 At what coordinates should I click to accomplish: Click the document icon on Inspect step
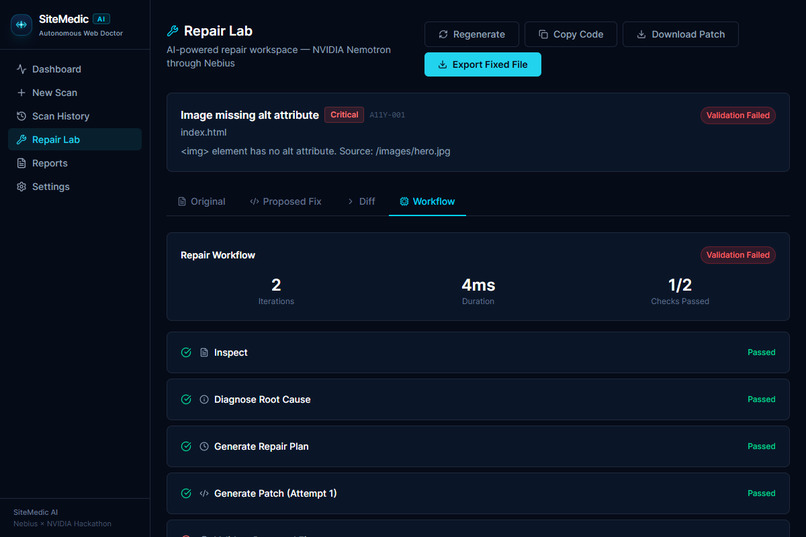(x=204, y=352)
